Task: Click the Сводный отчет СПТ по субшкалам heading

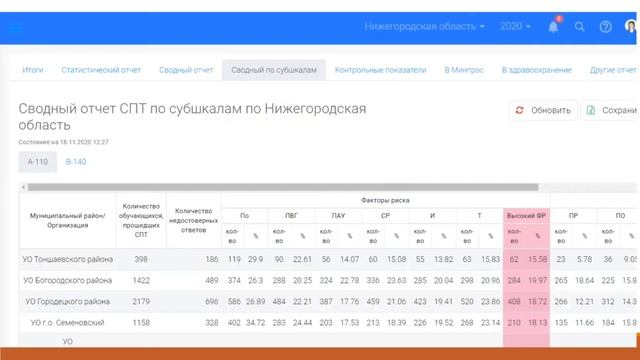Action: coord(192,116)
